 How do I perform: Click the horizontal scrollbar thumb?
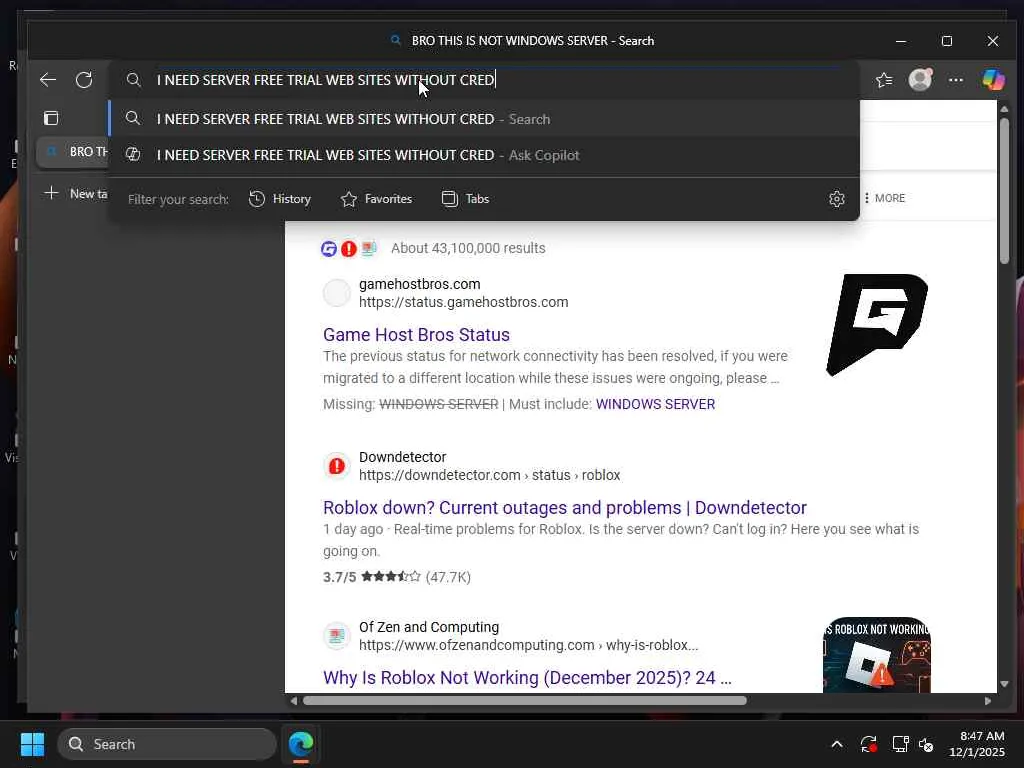(x=524, y=701)
